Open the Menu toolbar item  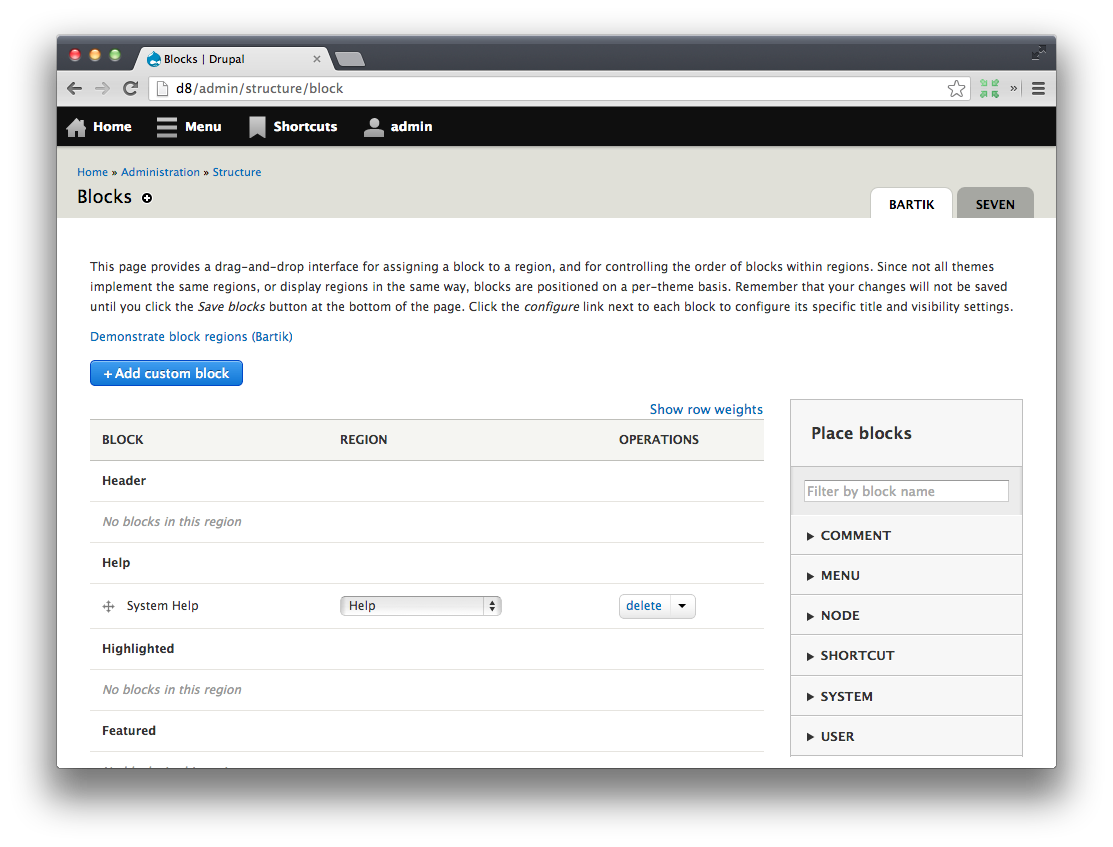(x=190, y=127)
